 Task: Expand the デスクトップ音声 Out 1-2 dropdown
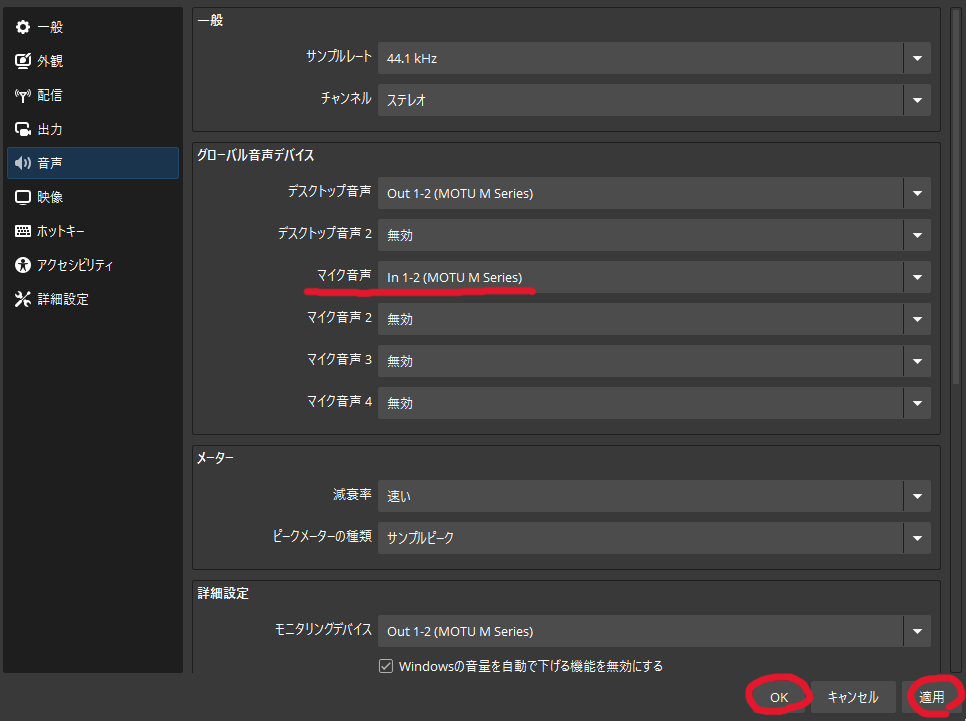point(654,193)
